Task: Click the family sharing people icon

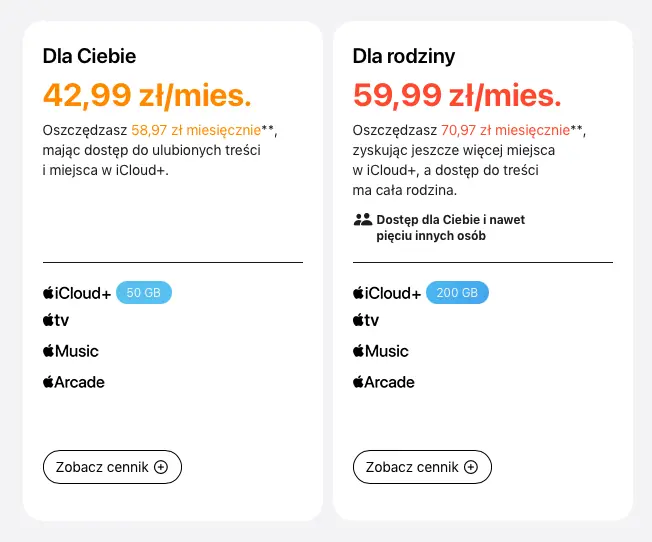Action: pyautogui.click(x=363, y=219)
